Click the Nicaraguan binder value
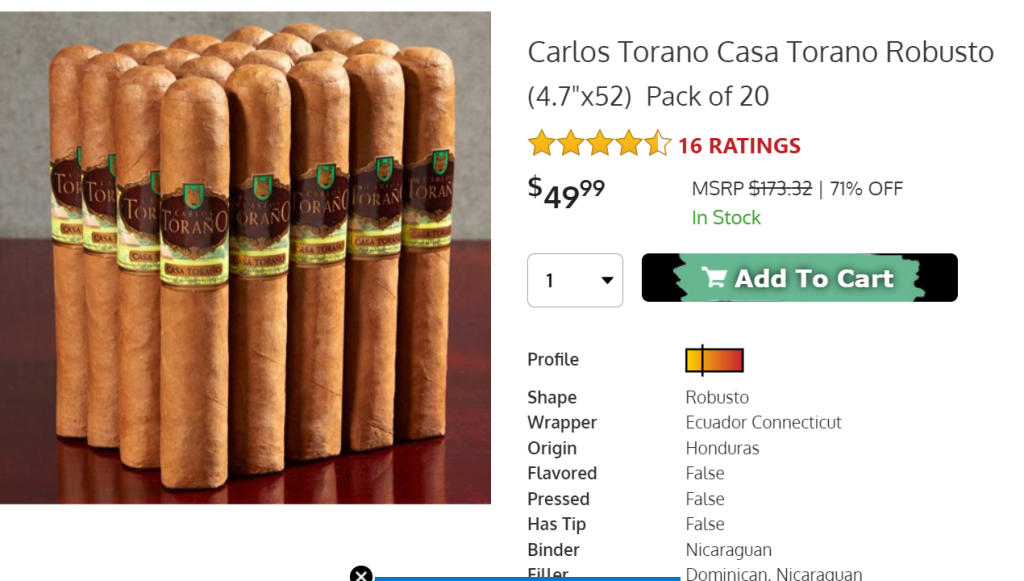This screenshot has height=581, width=1024. (x=729, y=550)
